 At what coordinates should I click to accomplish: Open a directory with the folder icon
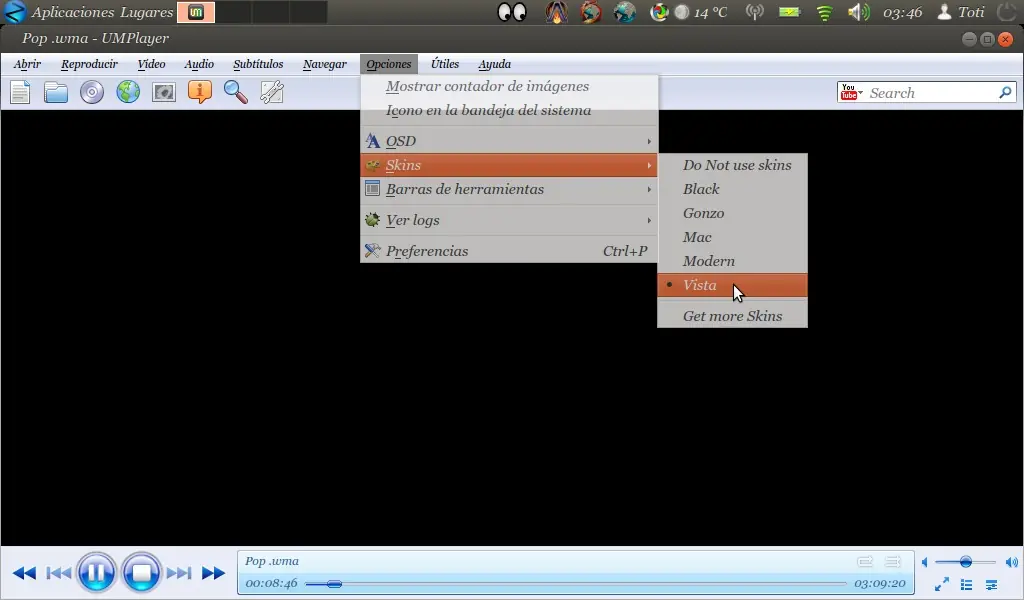[x=56, y=92]
